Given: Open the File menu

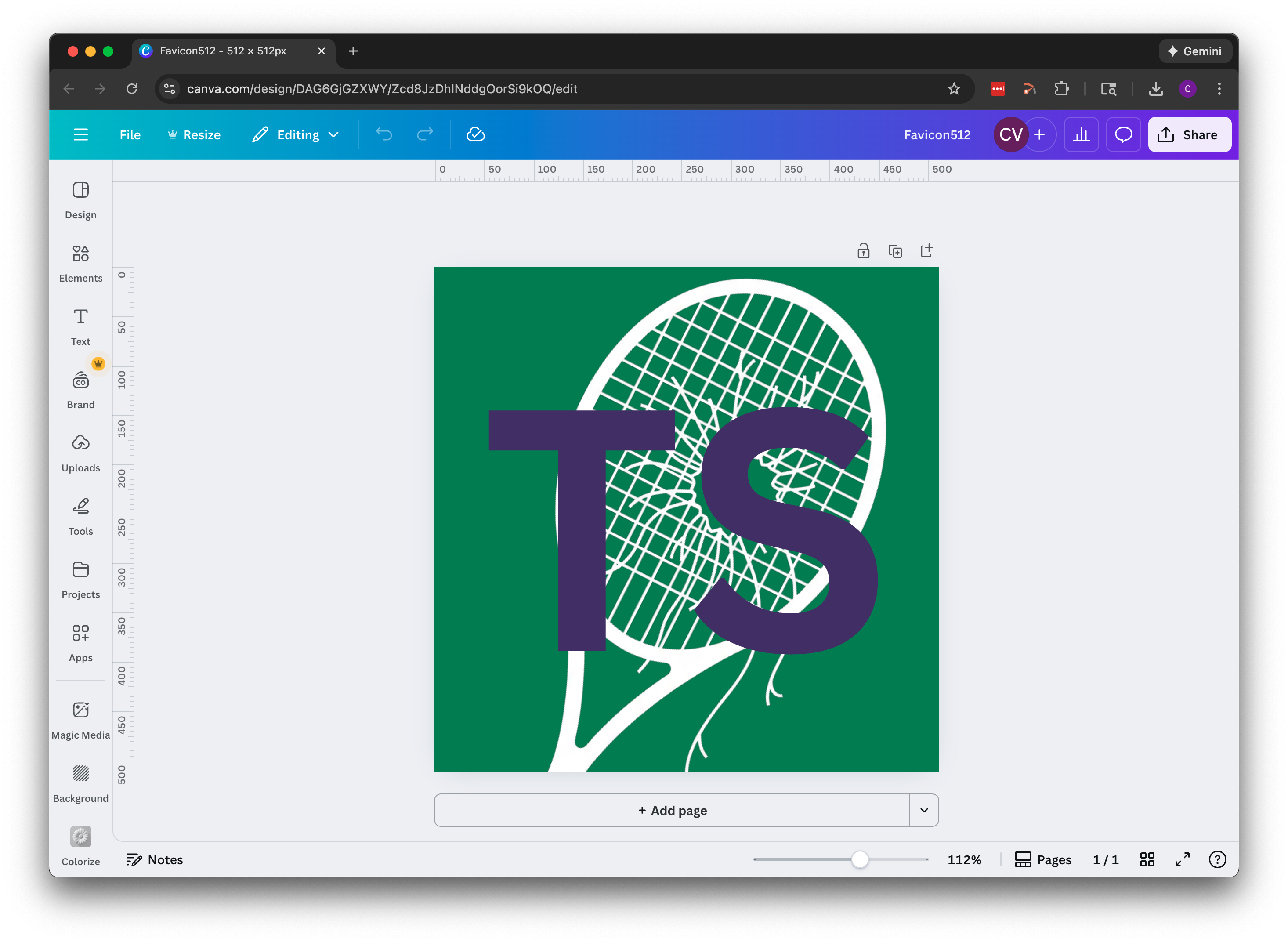Looking at the screenshot, I should pyautogui.click(x=130, y=134).
